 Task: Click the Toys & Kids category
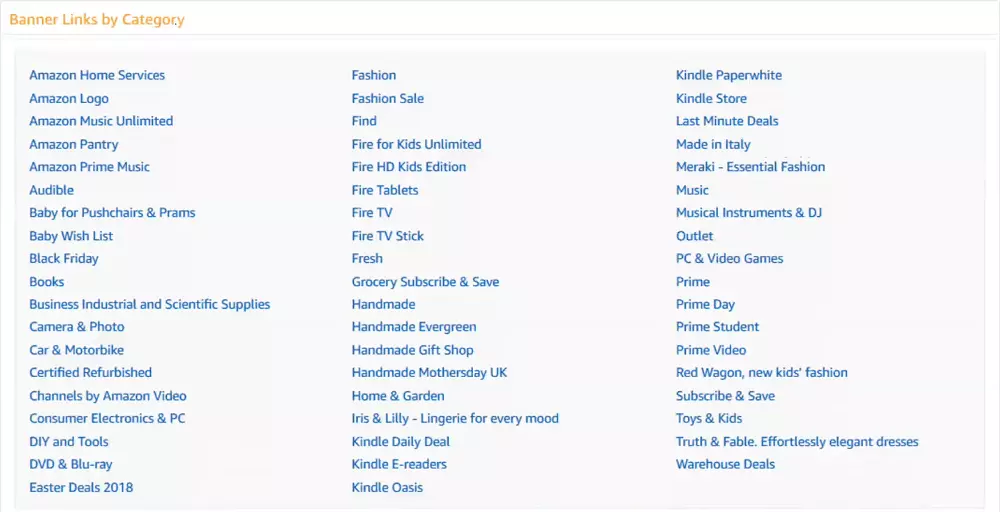coord(709,418)
